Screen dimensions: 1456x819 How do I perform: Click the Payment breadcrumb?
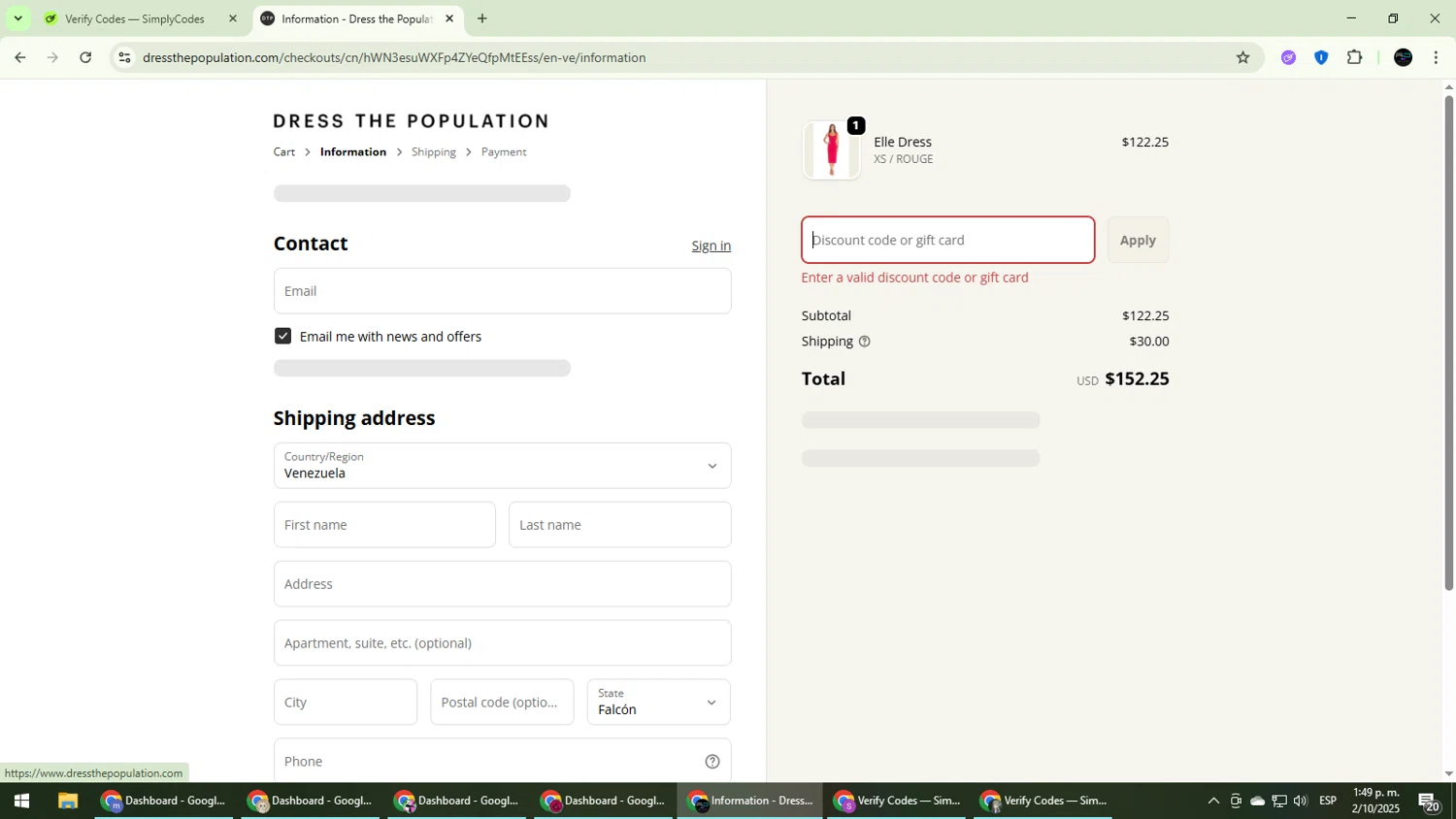504,152
